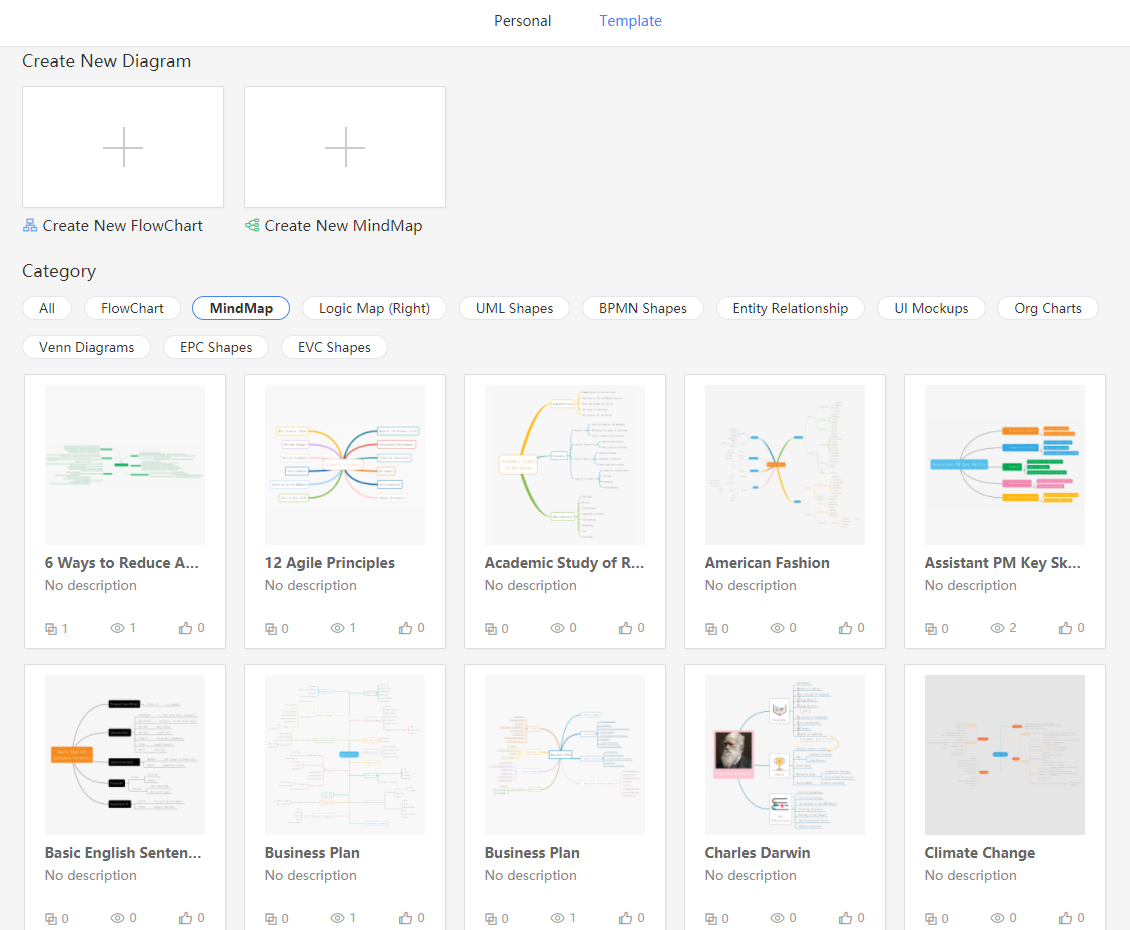Screen dimensions: 1130x930
Task: Click the Create New FlowChart label
Action: pos(123,226)
